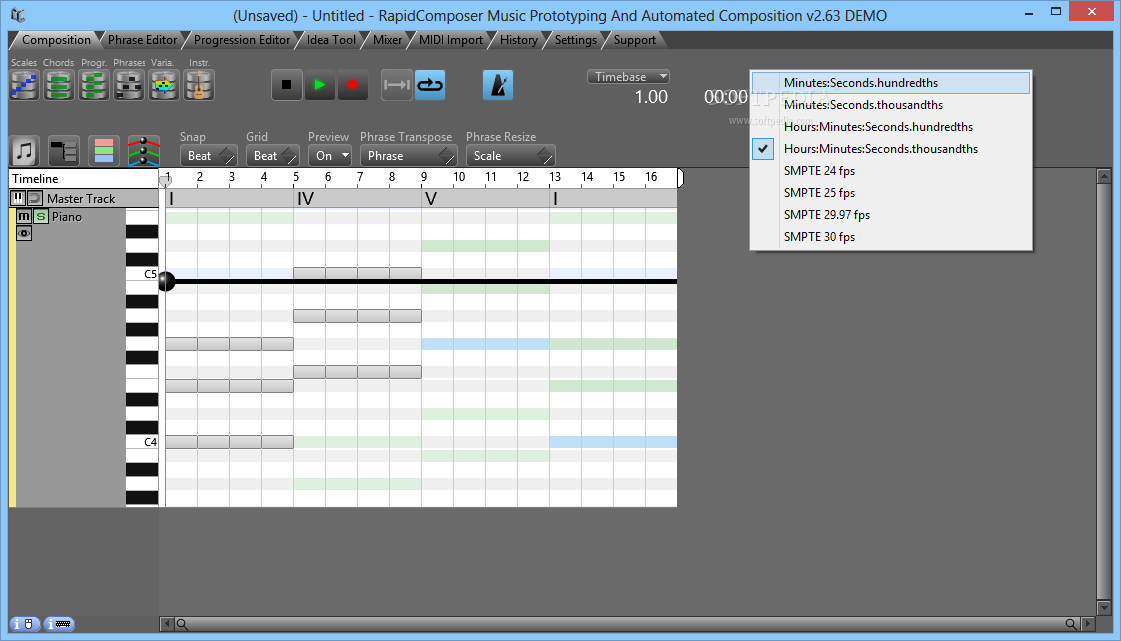Image resolution: width=1121 pixels, height=641 pixels.
Task: Open the Instruments guitar icon
Action: (199, 86)
